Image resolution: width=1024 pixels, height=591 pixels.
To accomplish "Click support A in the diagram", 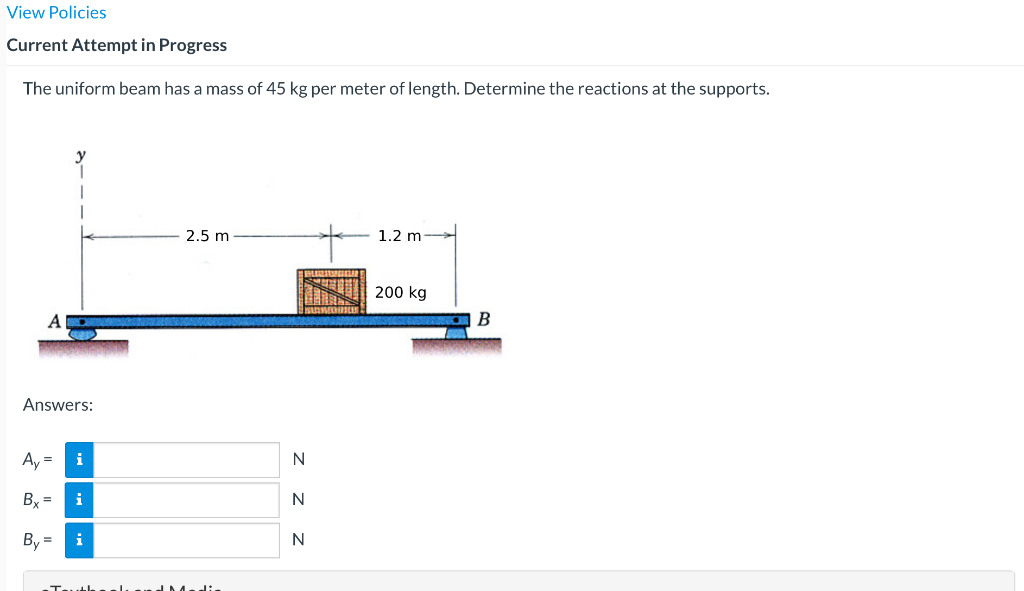I will [82, 330].
